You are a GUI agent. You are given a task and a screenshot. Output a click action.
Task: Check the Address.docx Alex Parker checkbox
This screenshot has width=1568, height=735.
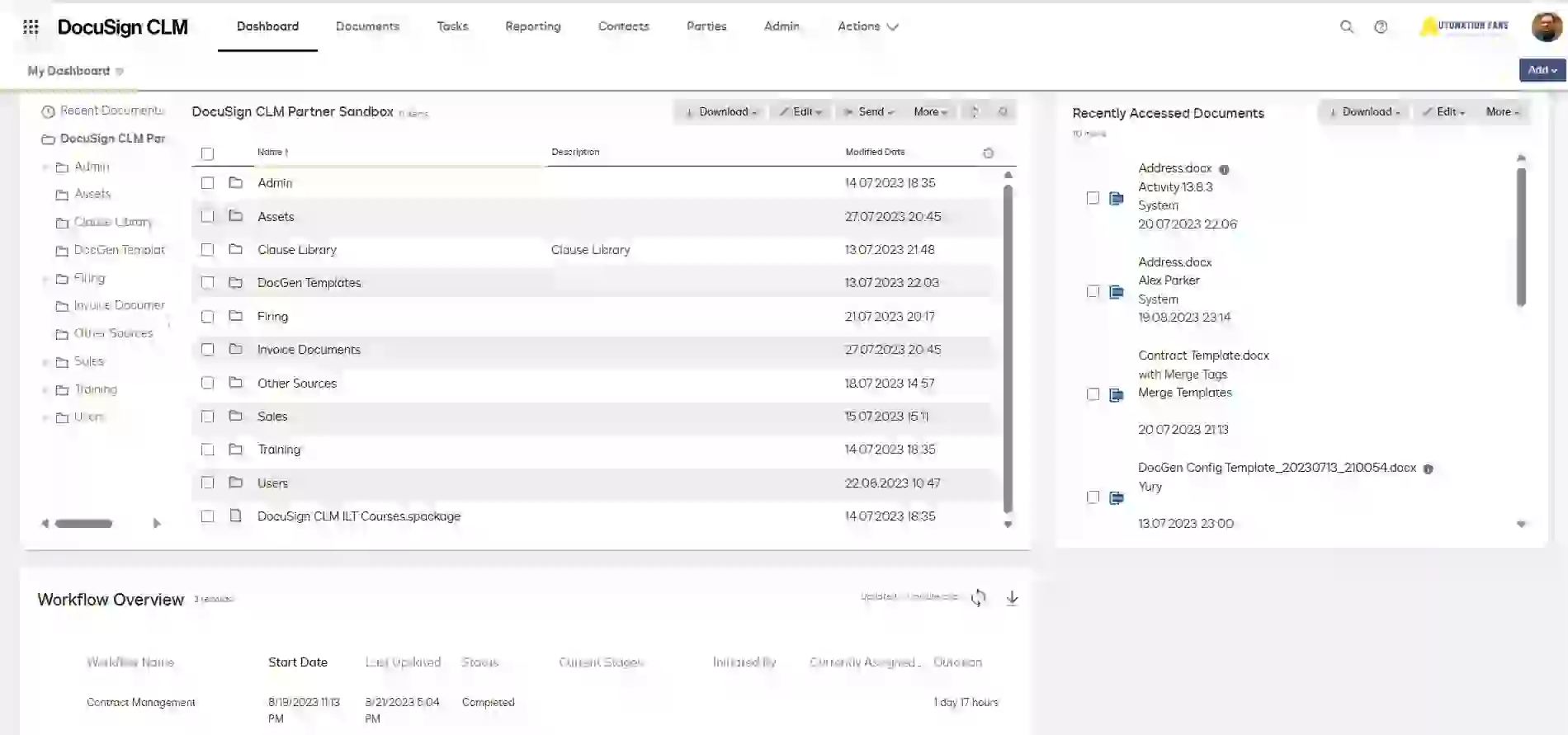pyautogui.click(x=1093, y=291)
